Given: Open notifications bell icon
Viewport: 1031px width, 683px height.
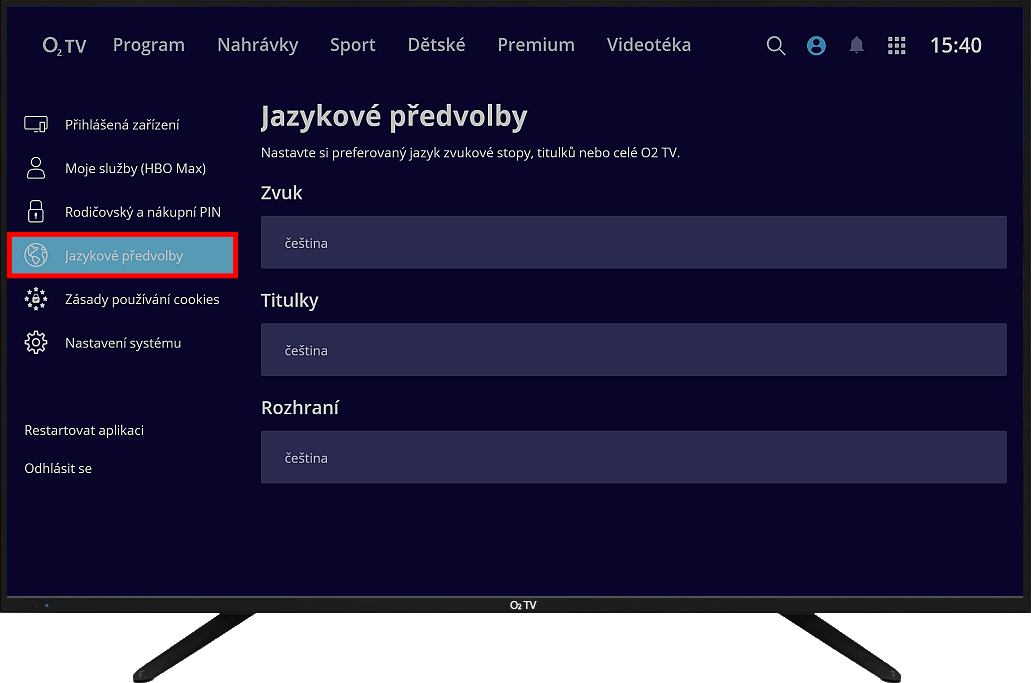Looking at the screenshot, I should pyautogui.click(x=856, y=46).
